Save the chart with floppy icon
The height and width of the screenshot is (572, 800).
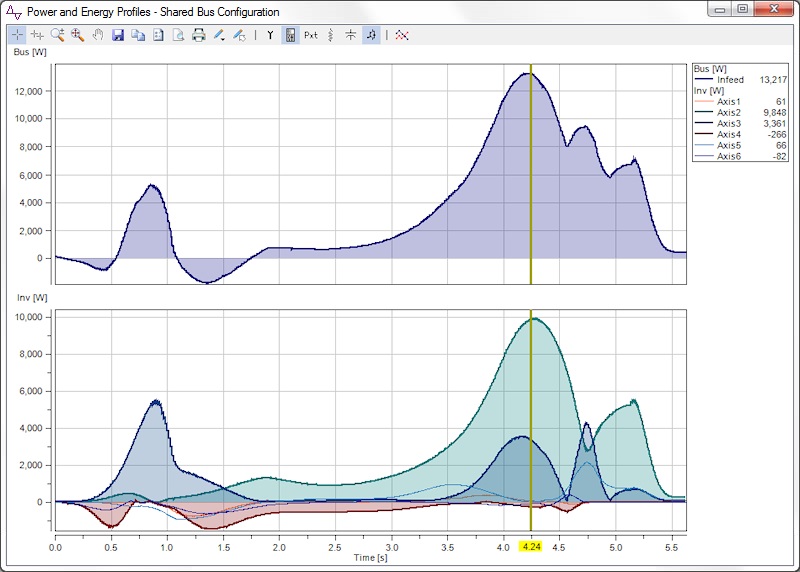[x=118, y=35]
